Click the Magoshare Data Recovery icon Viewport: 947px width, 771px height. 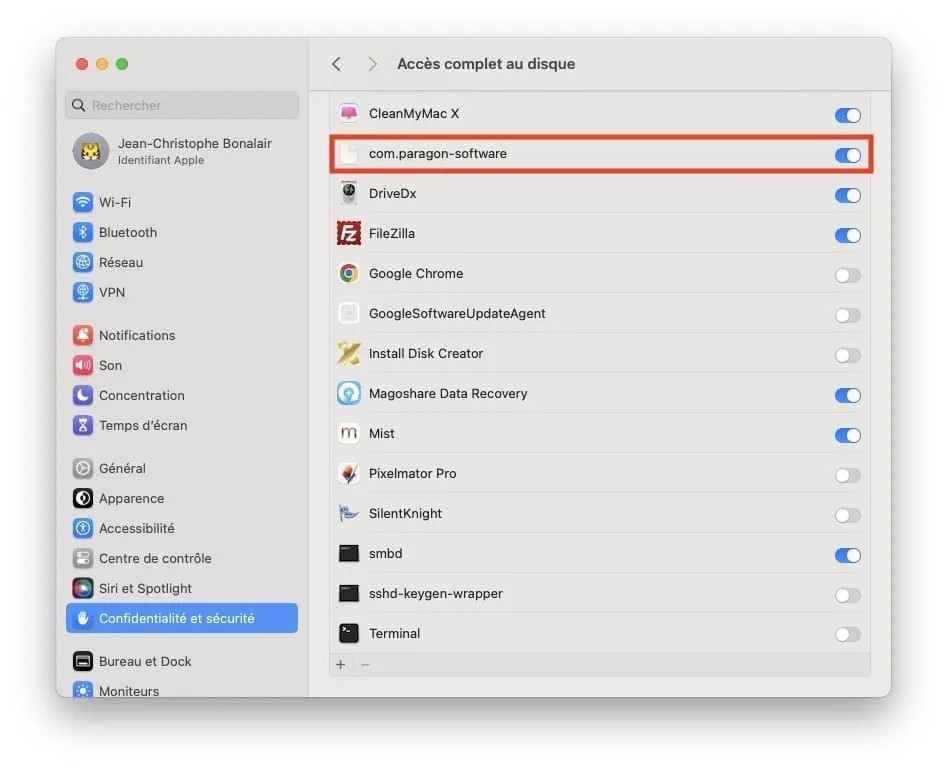349,394
